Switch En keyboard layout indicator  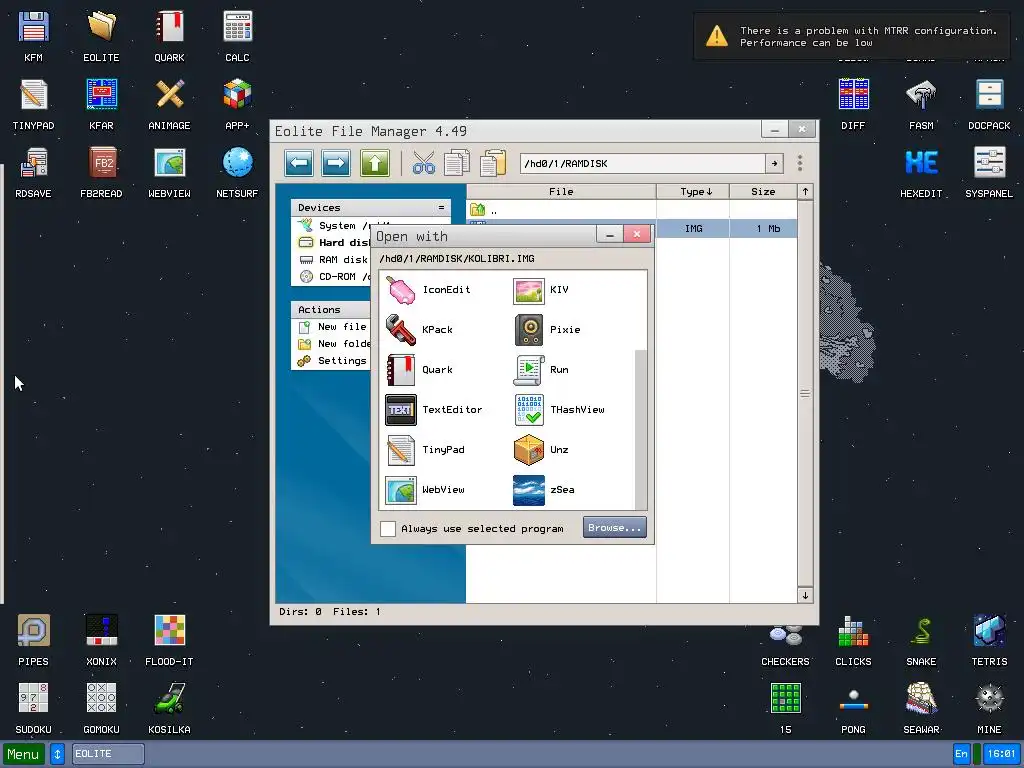point(961,754)
